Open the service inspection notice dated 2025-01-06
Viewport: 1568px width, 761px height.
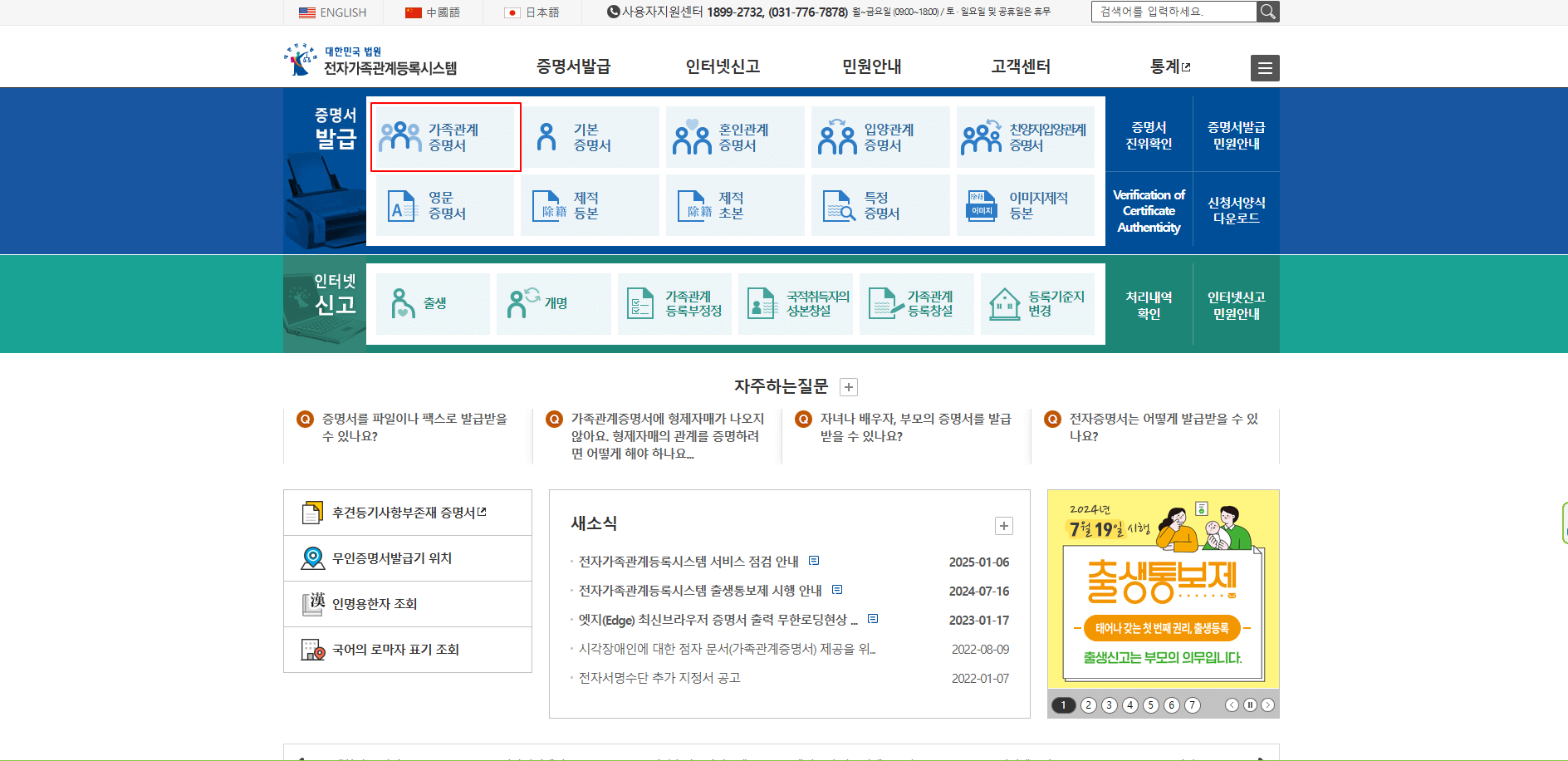click(688, 561)
